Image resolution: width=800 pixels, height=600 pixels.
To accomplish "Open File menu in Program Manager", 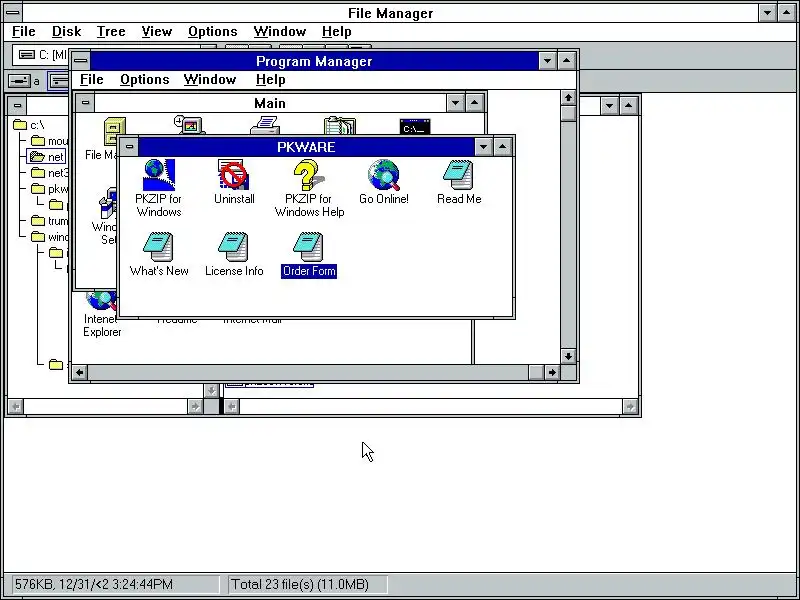I will 92,80.
